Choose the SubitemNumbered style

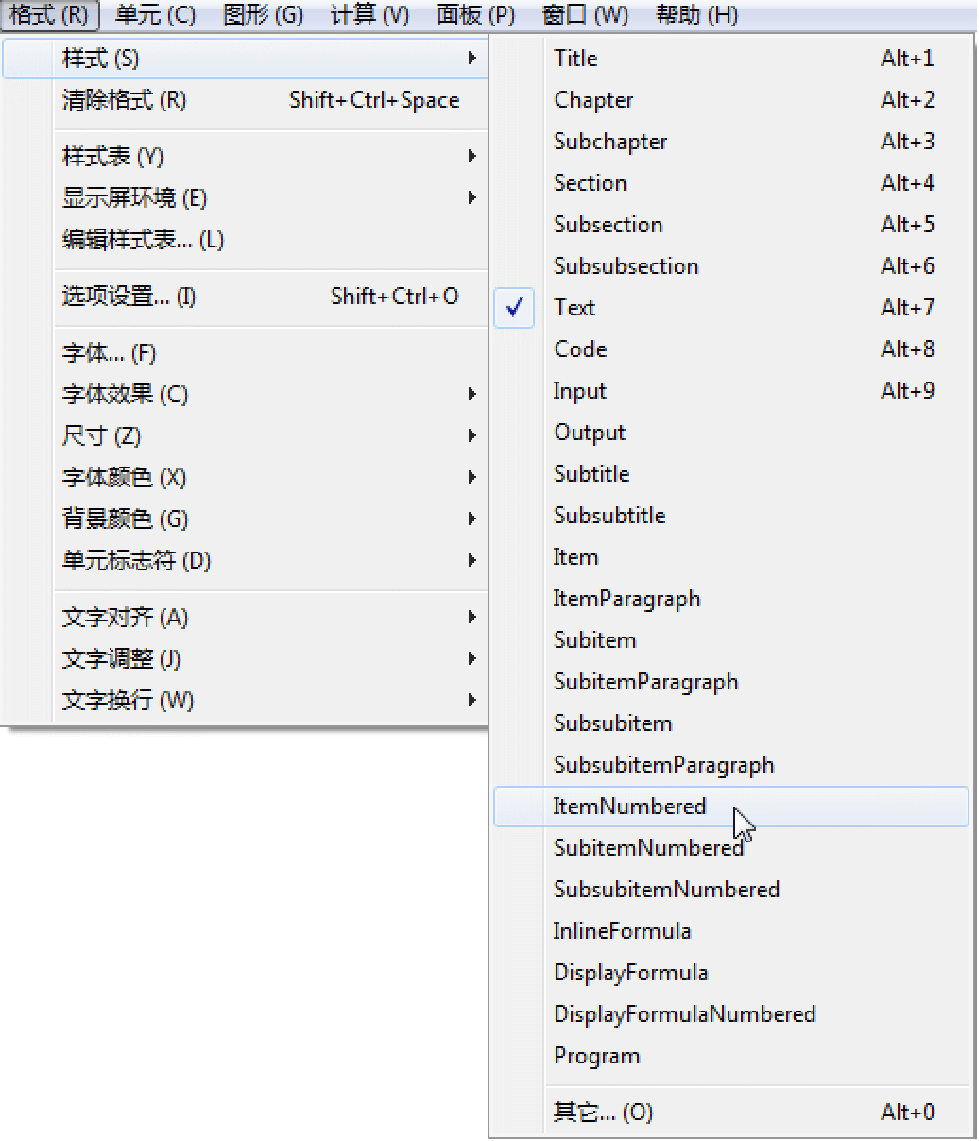(731, 848)
